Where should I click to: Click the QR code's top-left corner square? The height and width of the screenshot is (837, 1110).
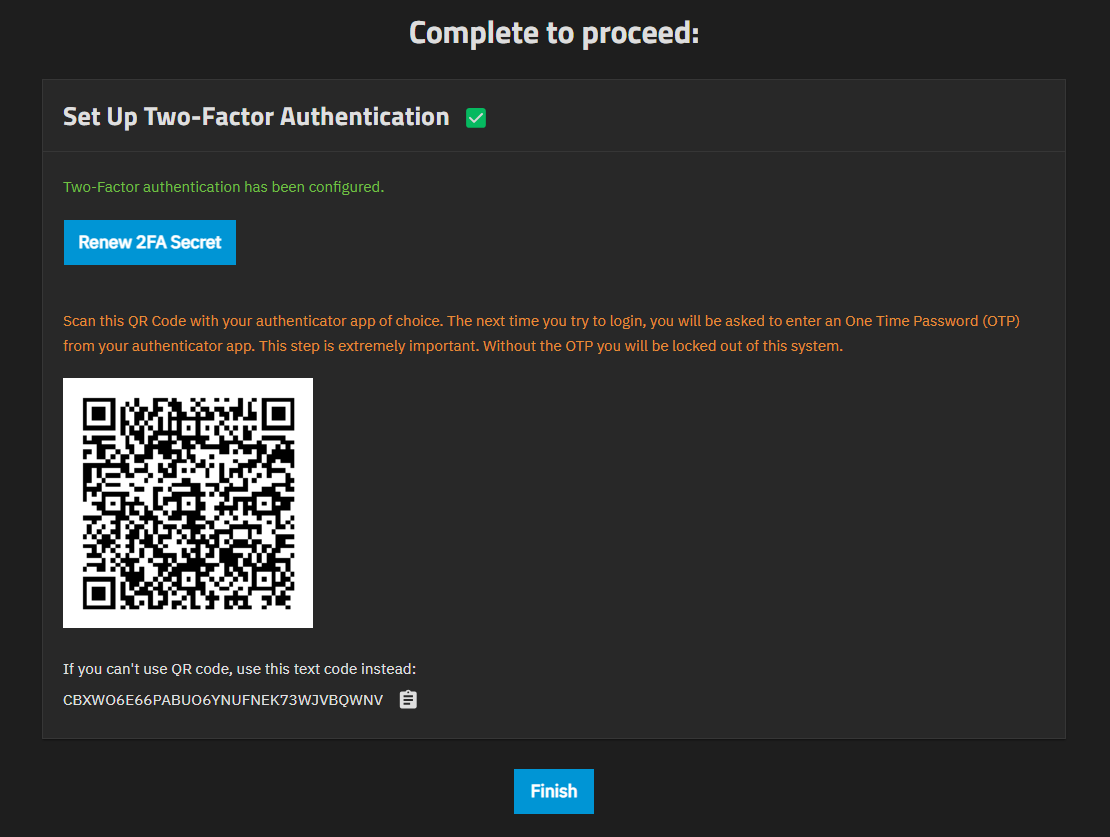[100, 415]
